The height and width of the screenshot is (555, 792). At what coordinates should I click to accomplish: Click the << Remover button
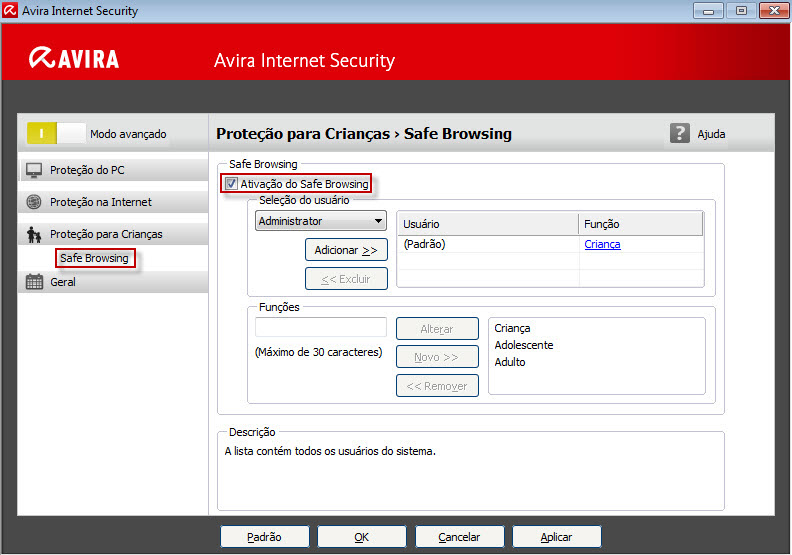pyautogui.click(x=437, y=386)
